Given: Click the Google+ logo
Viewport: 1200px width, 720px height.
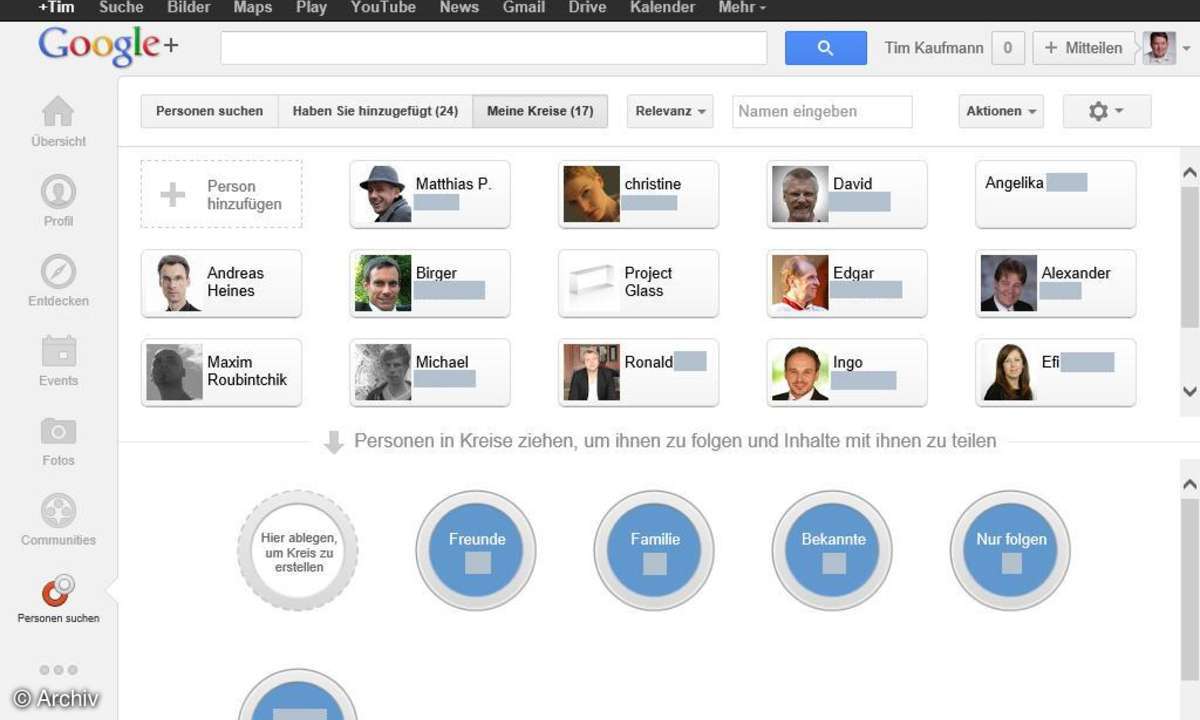Looking at the screenshot, I should tap(108, 47).
